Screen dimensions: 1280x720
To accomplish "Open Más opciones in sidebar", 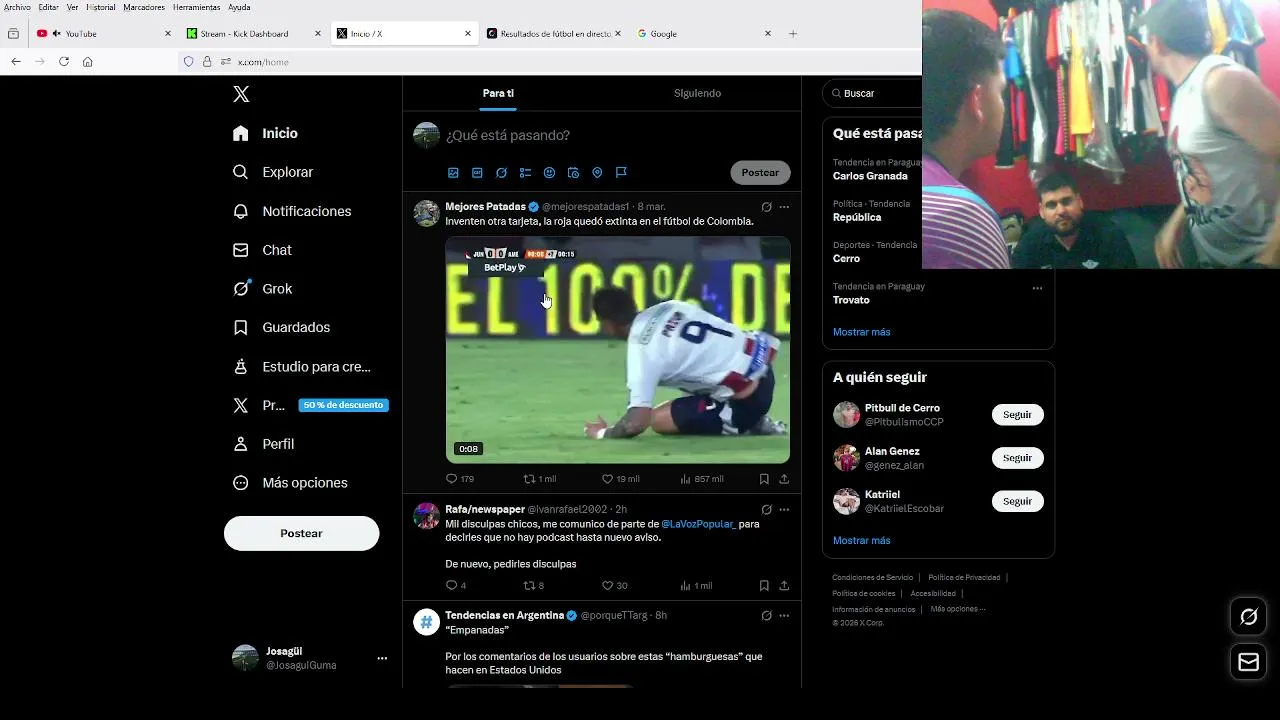I will (x=290, y=483).
